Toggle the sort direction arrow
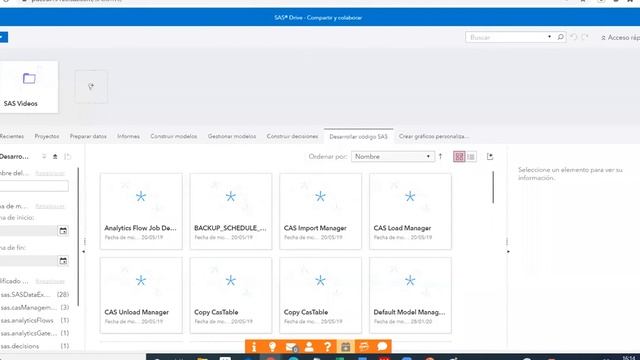 coord(440,156)
